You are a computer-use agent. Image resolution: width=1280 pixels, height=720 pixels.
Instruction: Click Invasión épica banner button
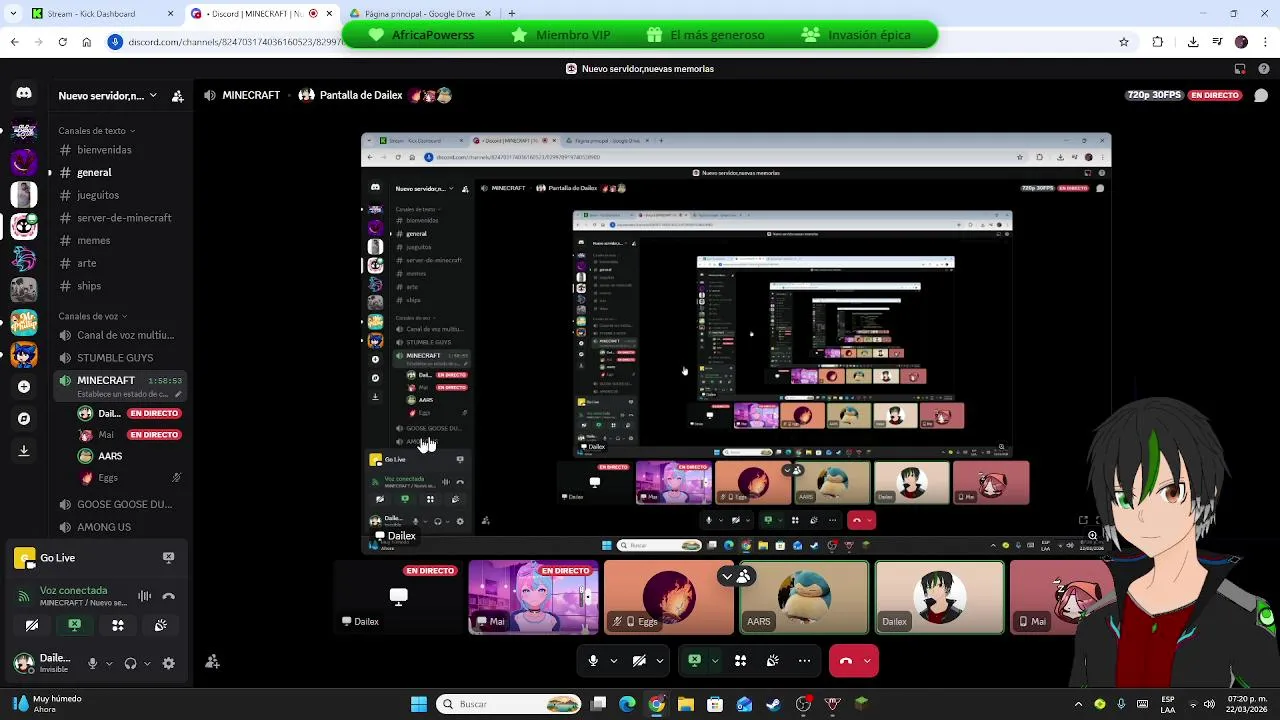[857, 35]
